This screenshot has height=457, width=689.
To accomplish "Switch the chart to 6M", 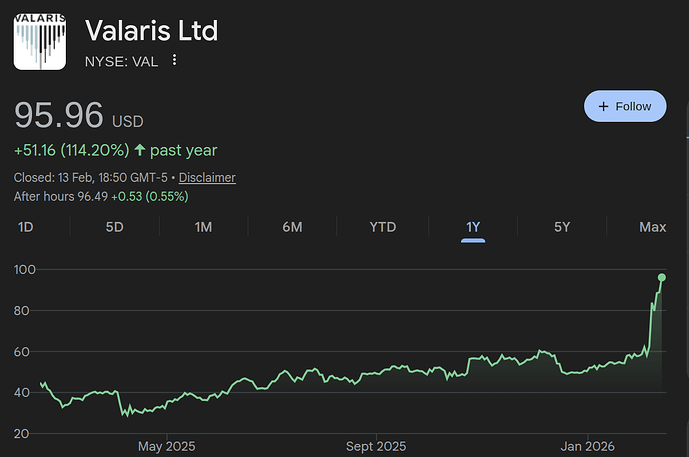I will 292,227.
